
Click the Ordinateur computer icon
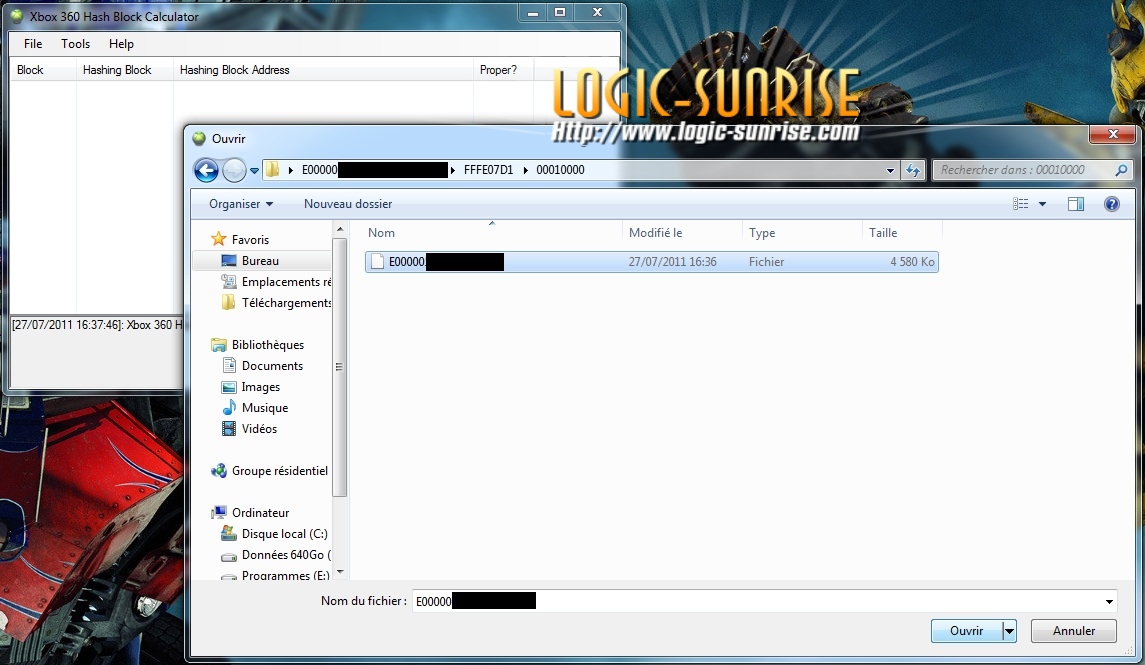[x=218, y=512]
